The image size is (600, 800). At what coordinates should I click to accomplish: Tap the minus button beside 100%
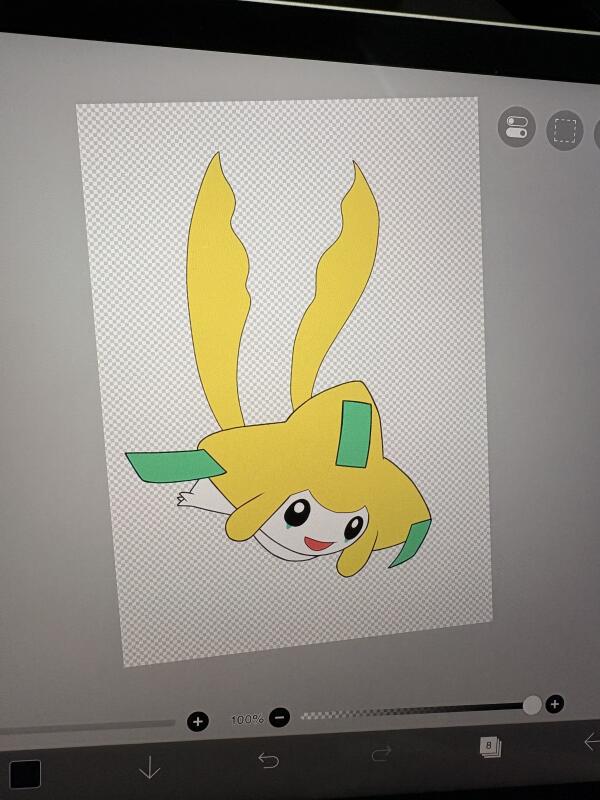280,717
